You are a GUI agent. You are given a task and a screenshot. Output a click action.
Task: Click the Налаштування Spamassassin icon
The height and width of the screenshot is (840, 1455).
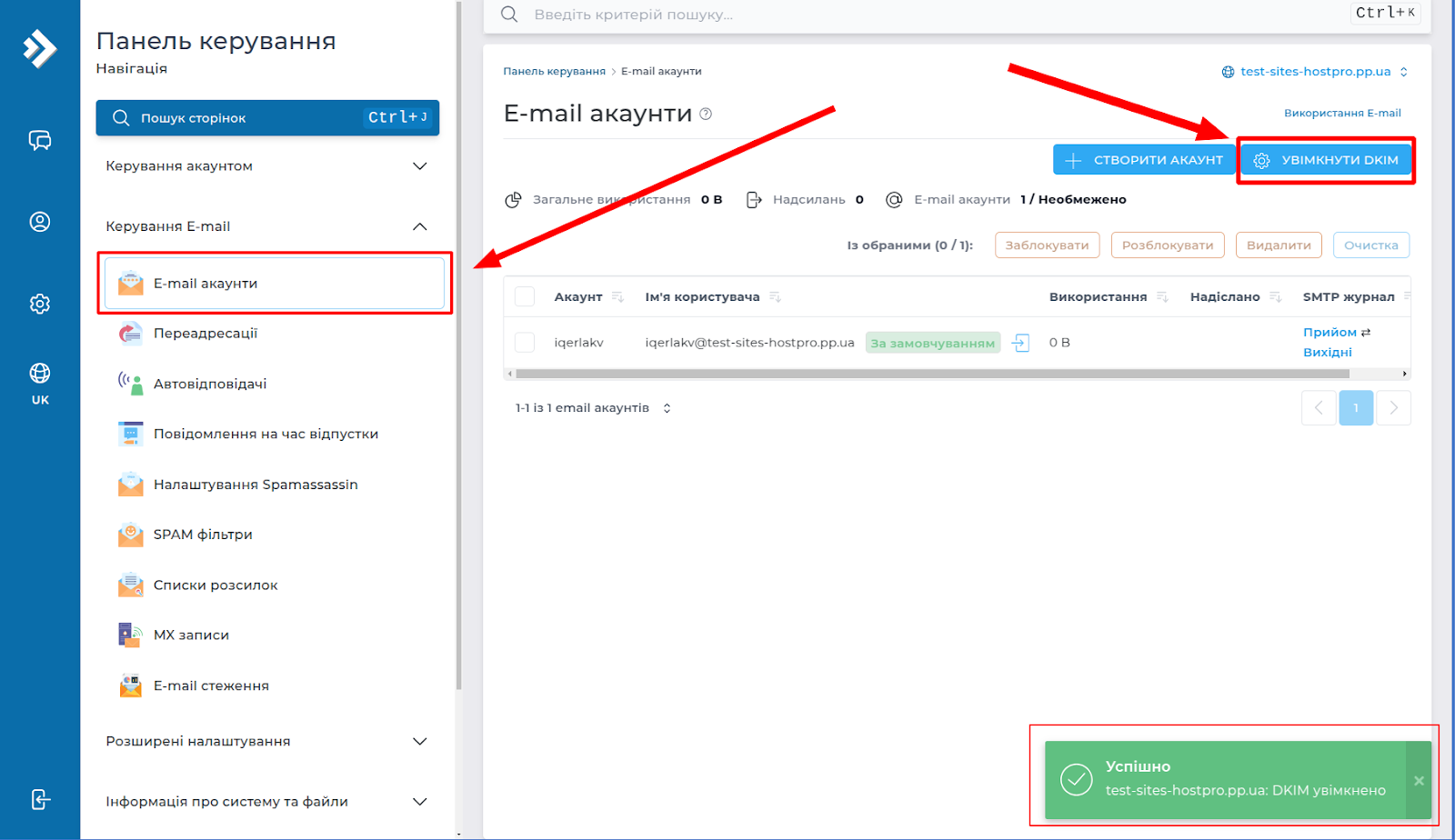pyautogui.click(x=131, y=485)
